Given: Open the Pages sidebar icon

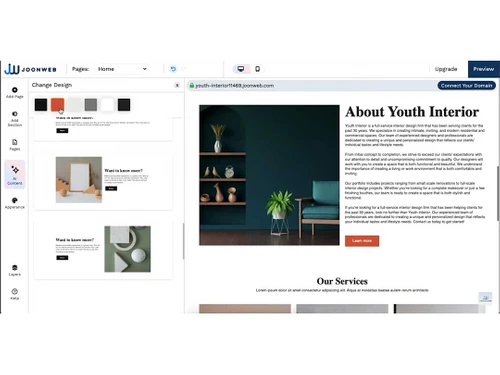Looking at the screenshot, I should click(15, 145).
